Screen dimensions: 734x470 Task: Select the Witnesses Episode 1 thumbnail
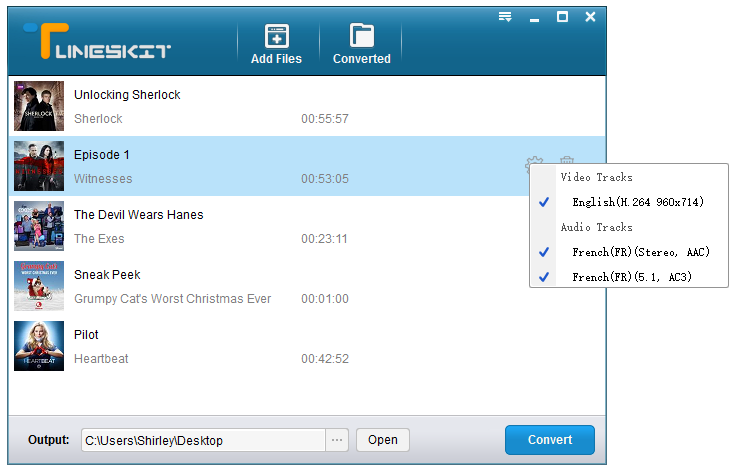[39, 166]
